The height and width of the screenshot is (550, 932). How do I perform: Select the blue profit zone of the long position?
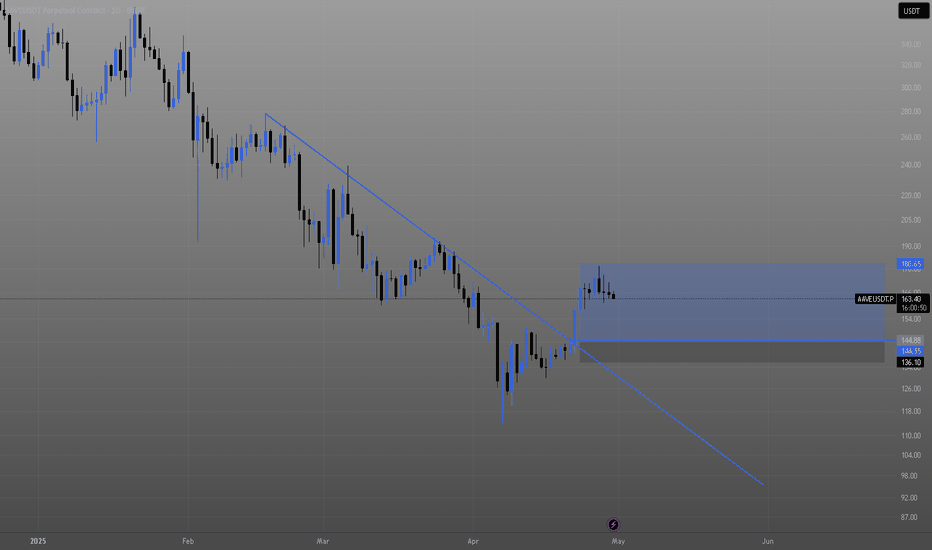(732, 302)
